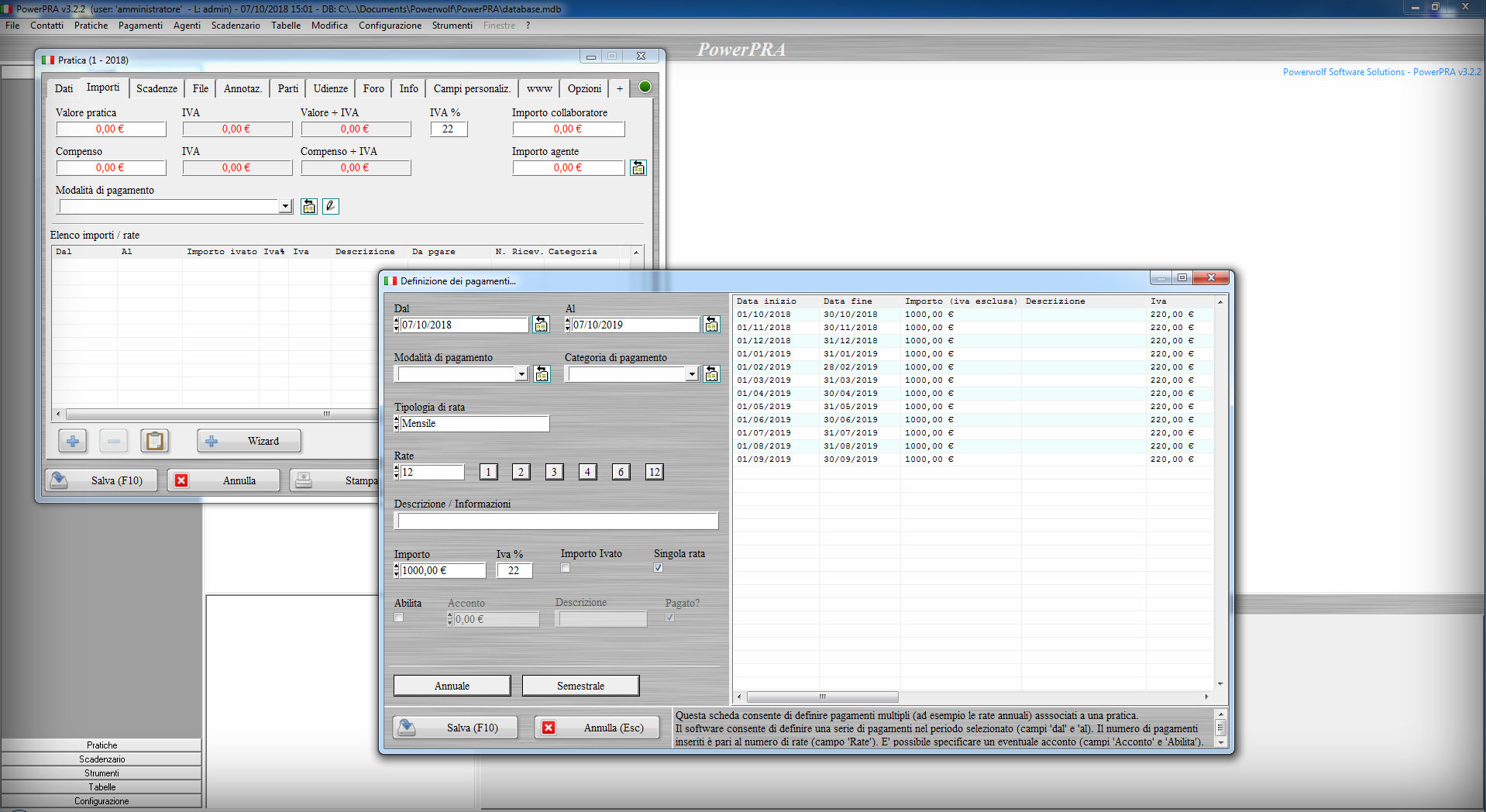Open Tabelle sidebar panel
1486x812 pixels.
101,787
